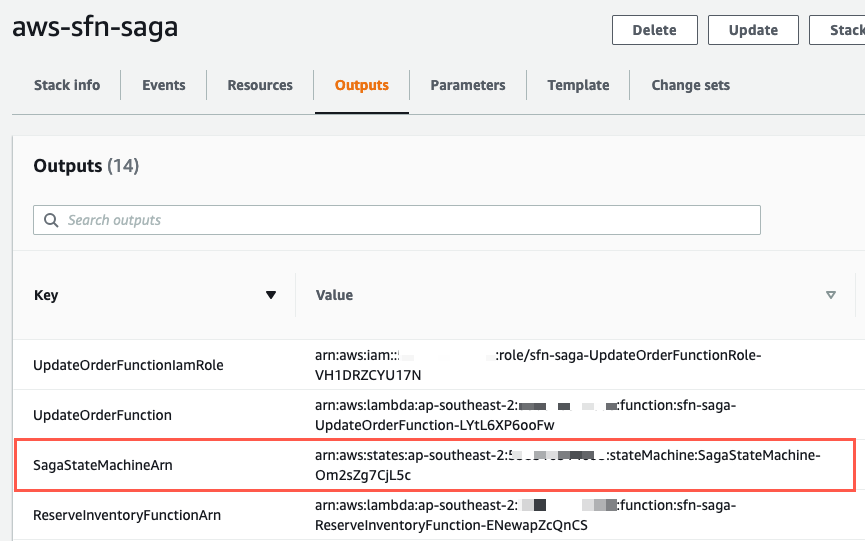The image size is (865, 541).
Task: Click the aws-sfn-saga stack title
Action: [95, 27]
